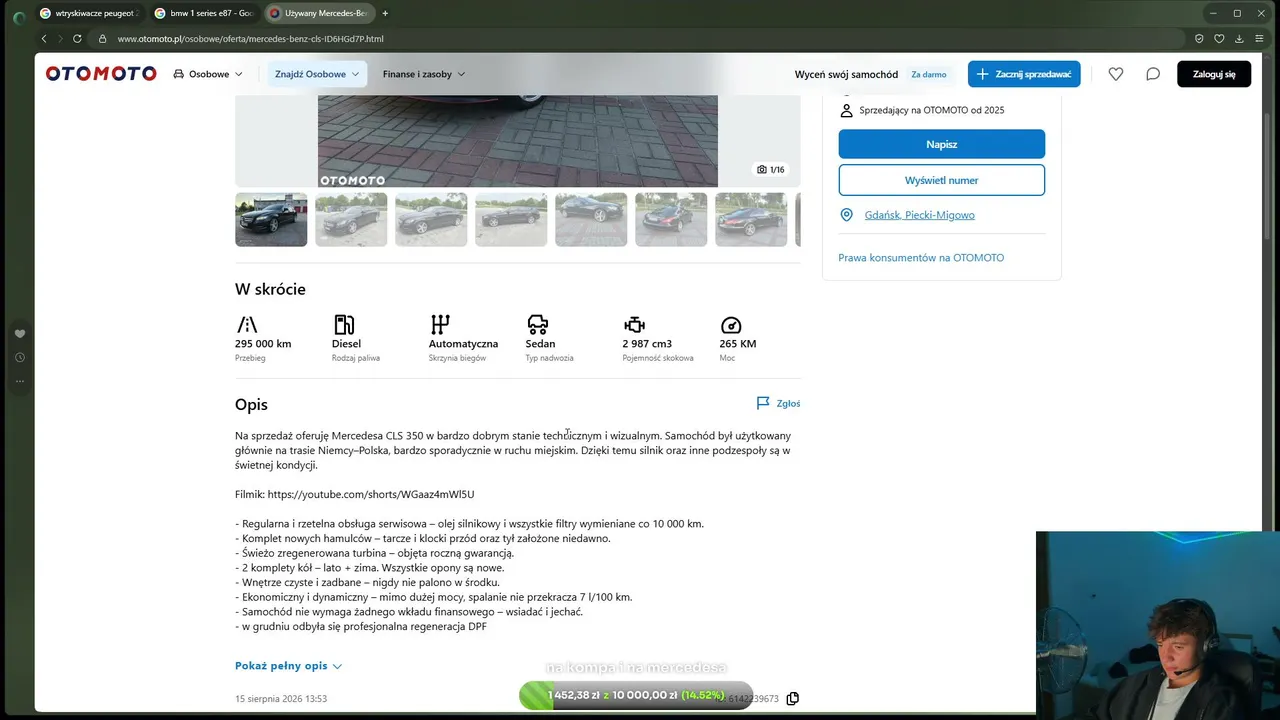Screen dimensions: 1280x720
Task: Click the Wyświetl numer button
Action: click(941, 180)
